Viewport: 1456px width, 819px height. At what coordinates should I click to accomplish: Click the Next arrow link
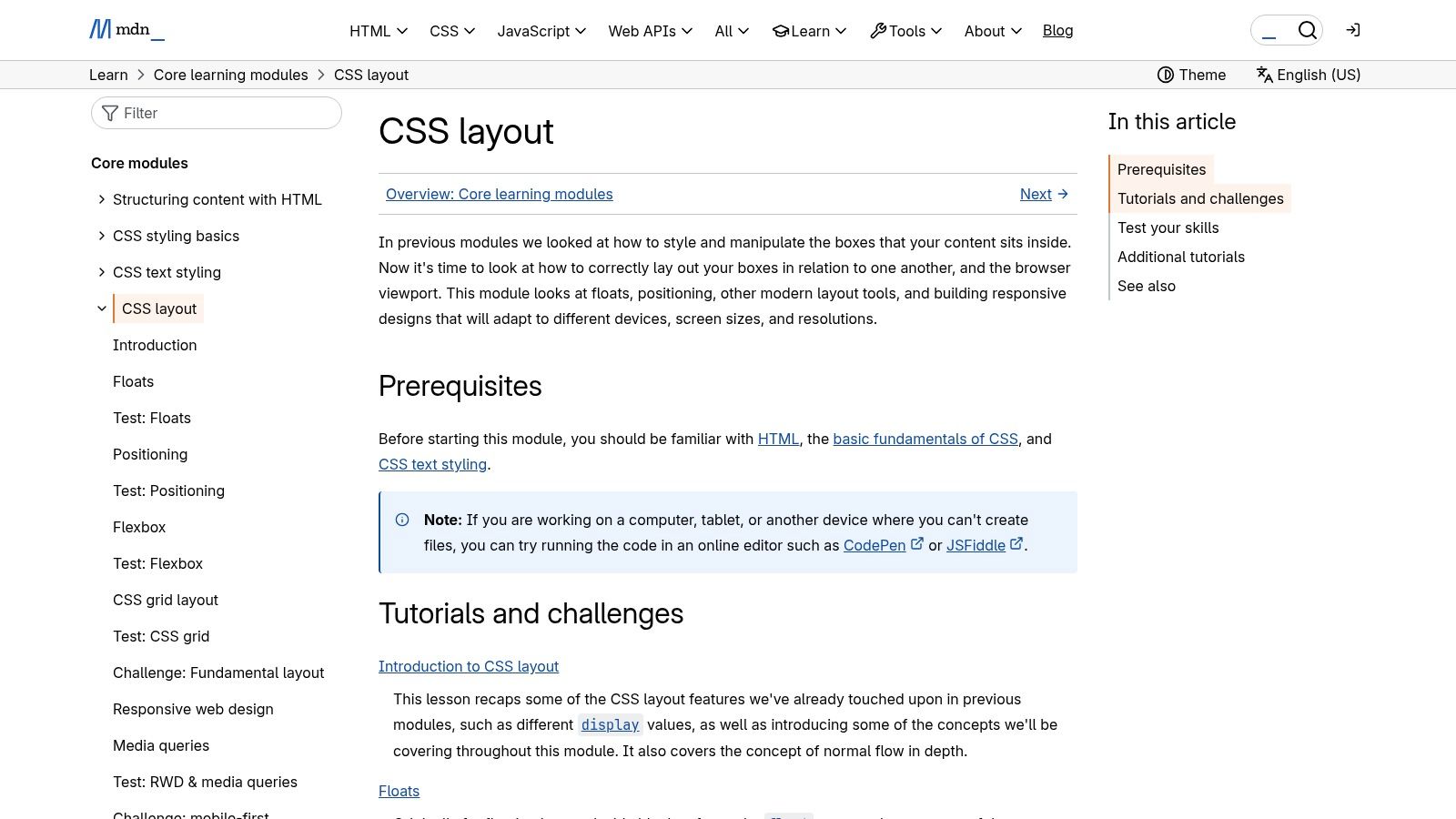tap(1043, 194)
